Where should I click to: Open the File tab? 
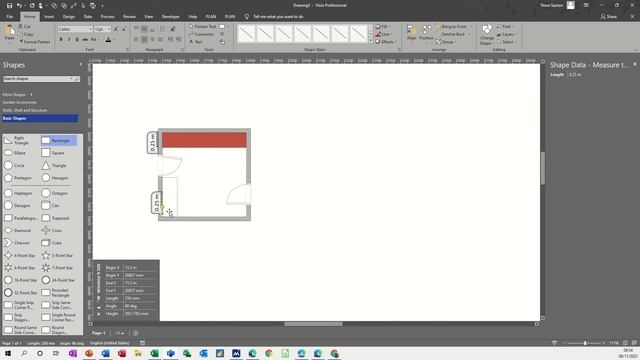9,17
